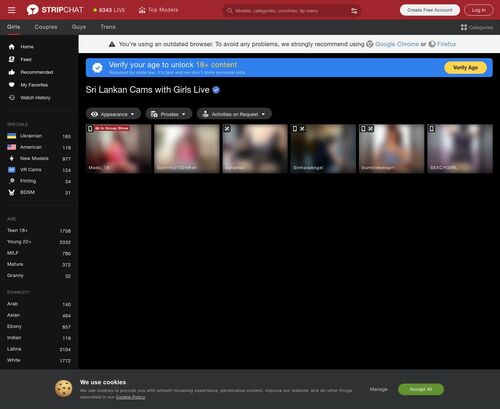This screenshot has width=500, height=409.
Task: Select the Flirting category
Action: pos(39,181)
